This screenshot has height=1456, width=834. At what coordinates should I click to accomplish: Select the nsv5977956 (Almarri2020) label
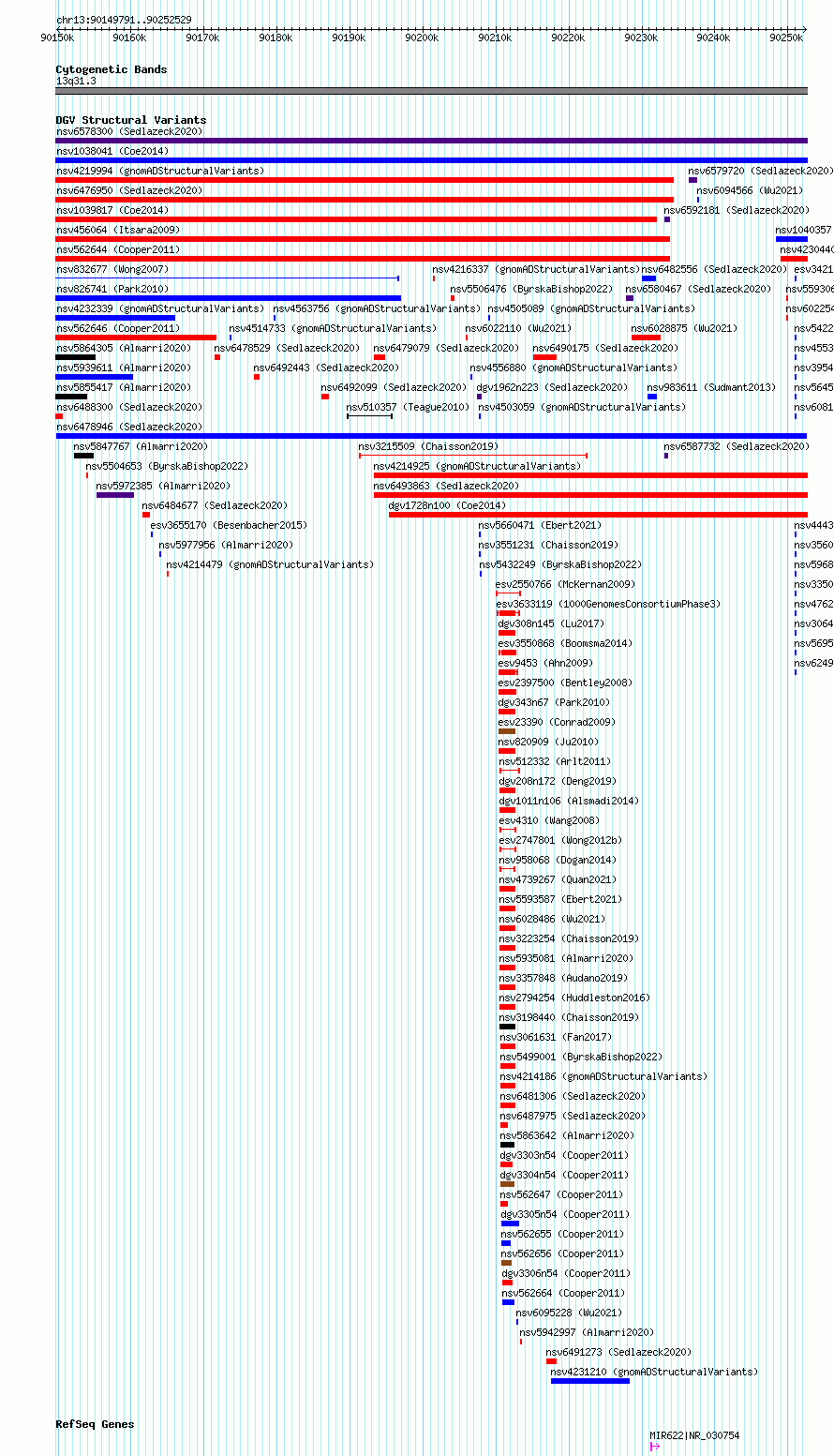coord(226,545)
